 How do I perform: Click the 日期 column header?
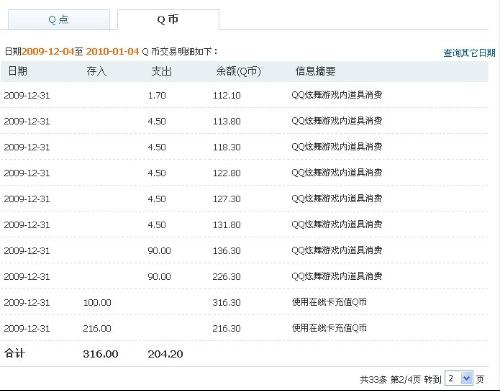coord(18,71)
